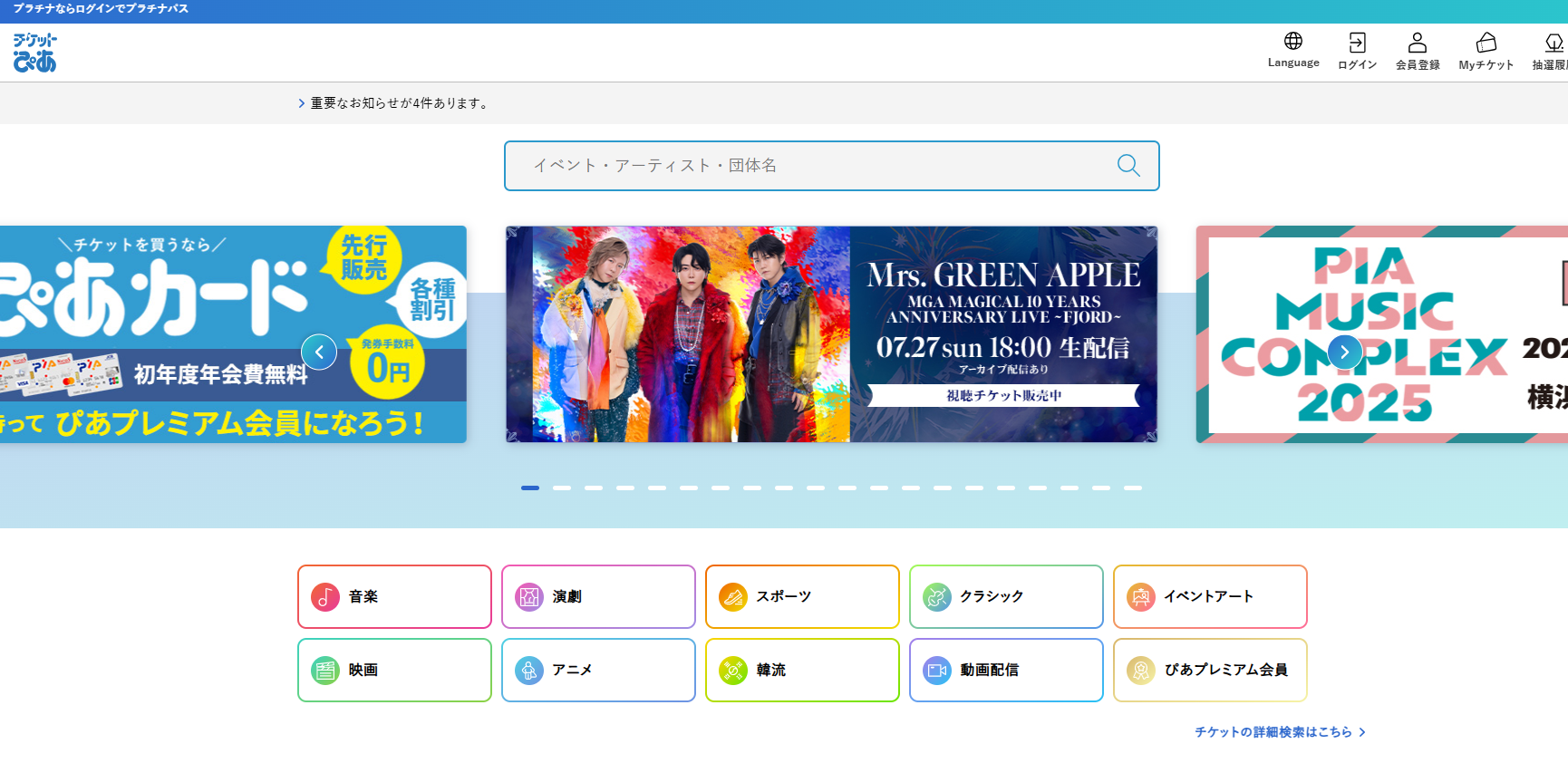
Task: Open the 演劇 category label
Action: pyautogui.click(x=567, y=596)
